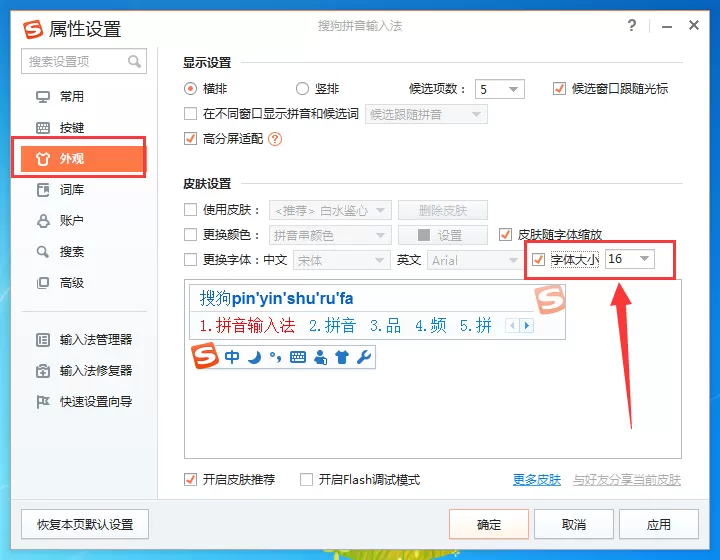Click the Sogou logo on preview status bar
Viewport: 720px width, 560px height.
tap(205, 356)
